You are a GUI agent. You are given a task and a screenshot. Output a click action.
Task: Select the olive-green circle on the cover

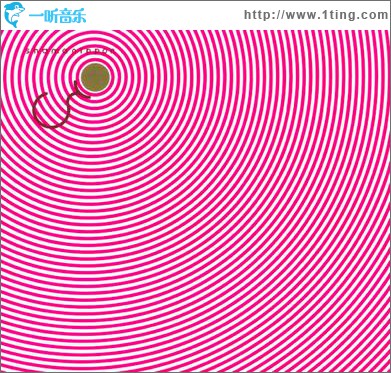coord(96,77)
